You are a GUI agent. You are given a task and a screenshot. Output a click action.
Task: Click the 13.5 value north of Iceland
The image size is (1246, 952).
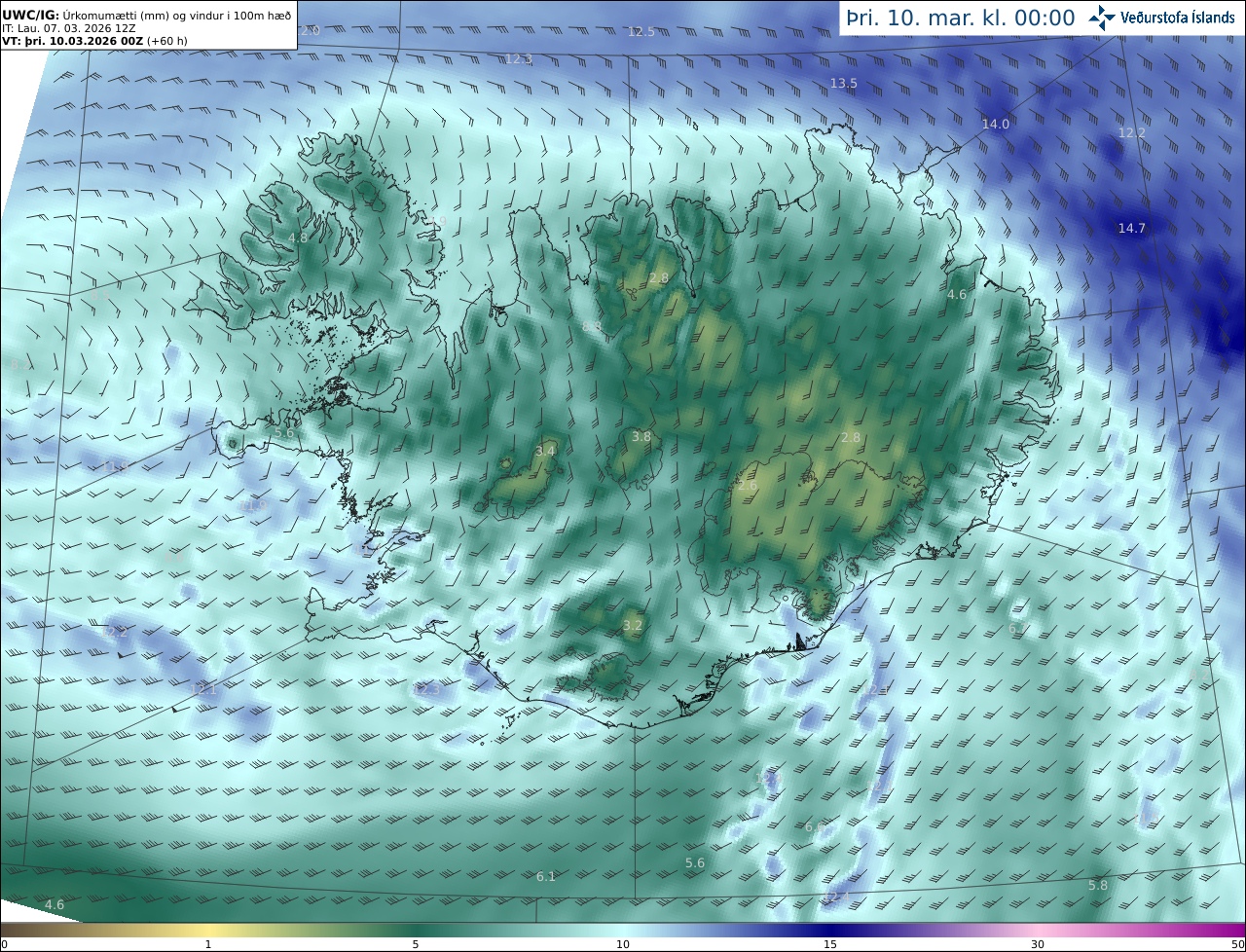(843, 84)
